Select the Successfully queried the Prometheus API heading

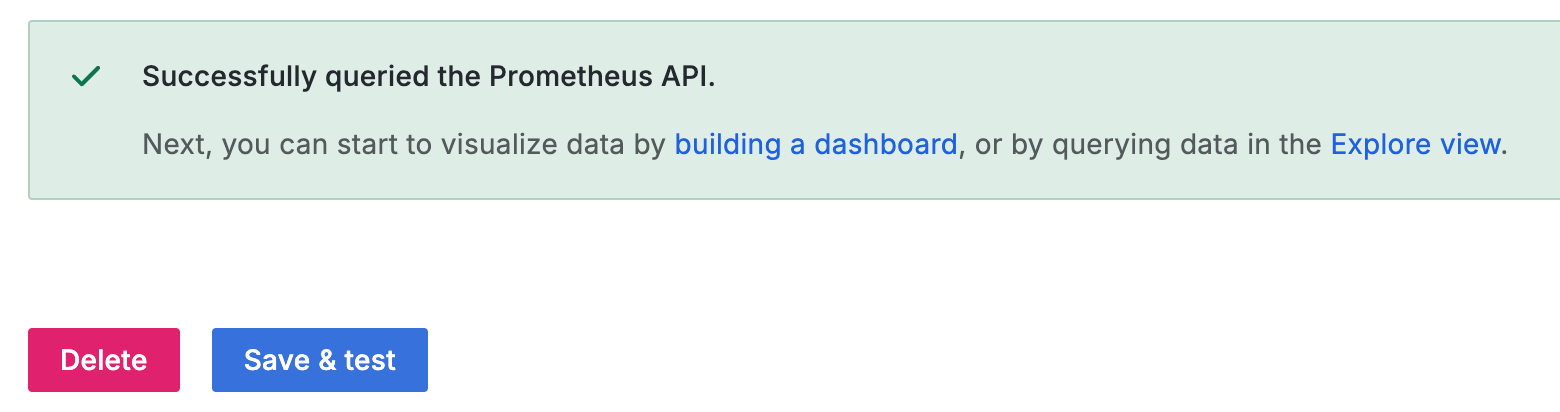429,77
